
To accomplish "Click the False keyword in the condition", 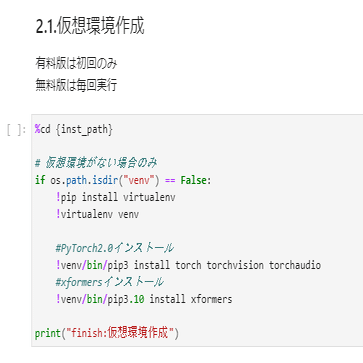I will (x=194, y=180).
